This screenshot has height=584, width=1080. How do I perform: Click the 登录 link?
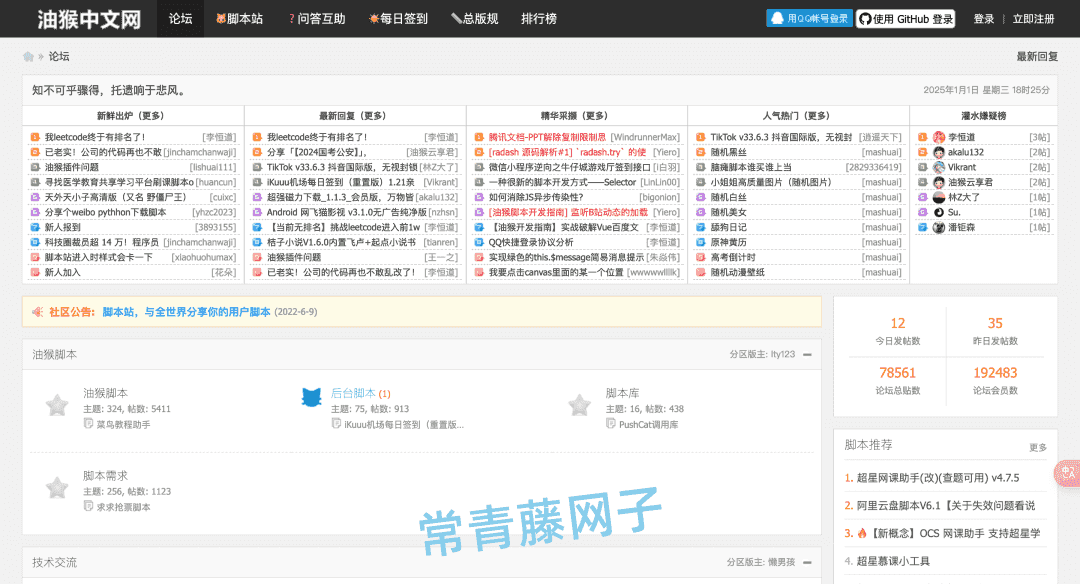coord(984,19)
